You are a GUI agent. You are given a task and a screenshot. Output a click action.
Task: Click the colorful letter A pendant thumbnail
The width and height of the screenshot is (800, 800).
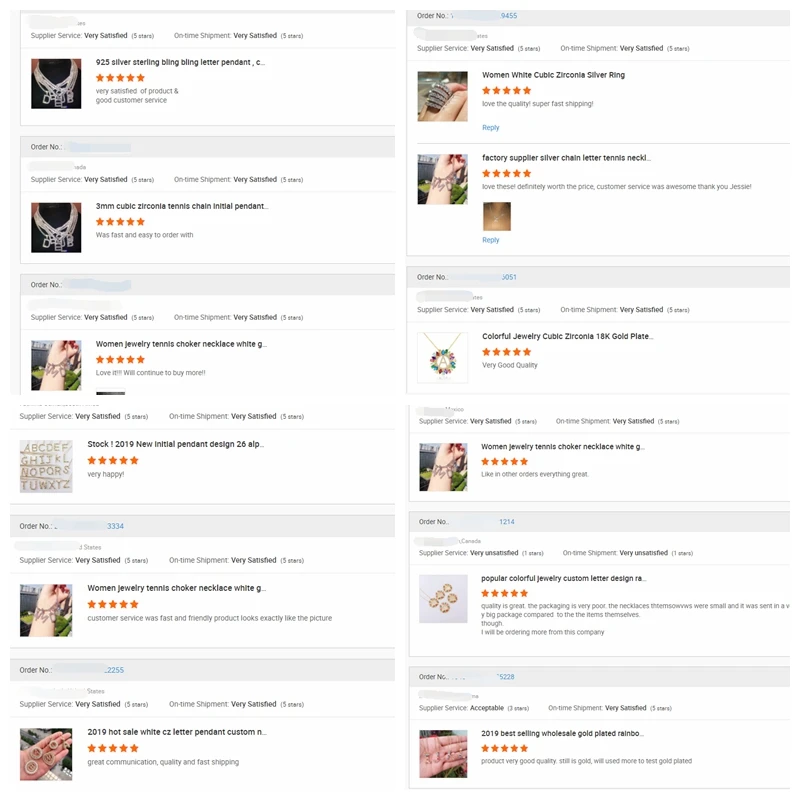coord(442,358)
